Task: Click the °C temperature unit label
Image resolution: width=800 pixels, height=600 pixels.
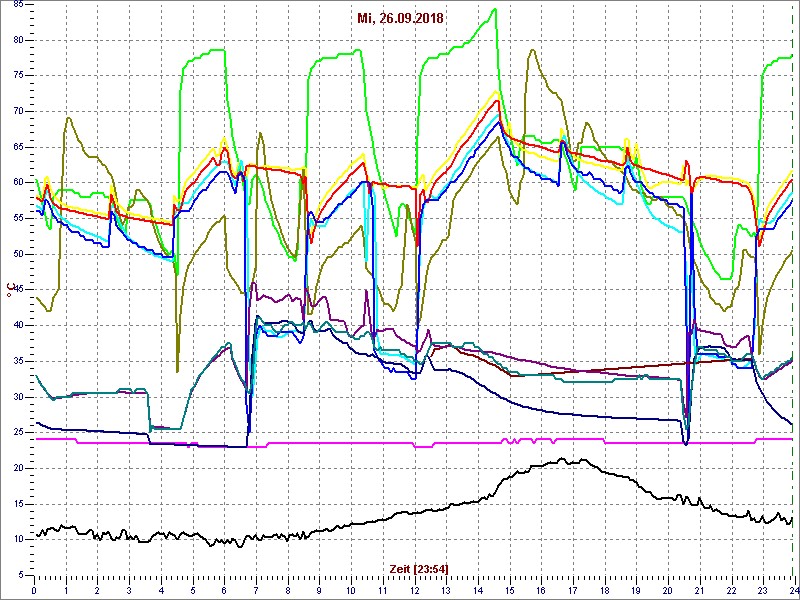Action: pyautogui.click(x=9, y=291)
